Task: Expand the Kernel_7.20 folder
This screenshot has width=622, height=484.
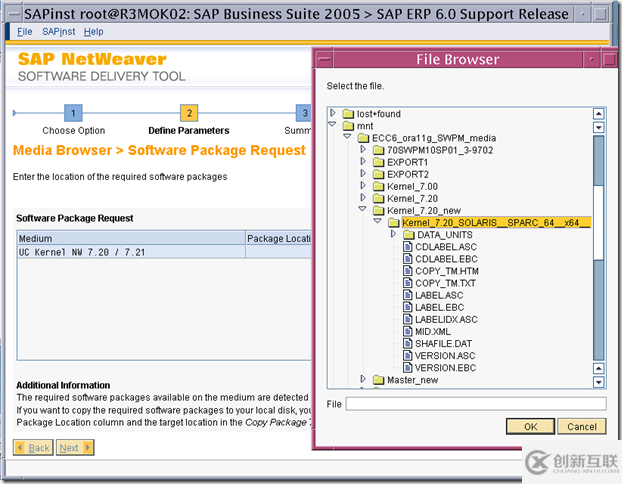Action: (363, 198)
